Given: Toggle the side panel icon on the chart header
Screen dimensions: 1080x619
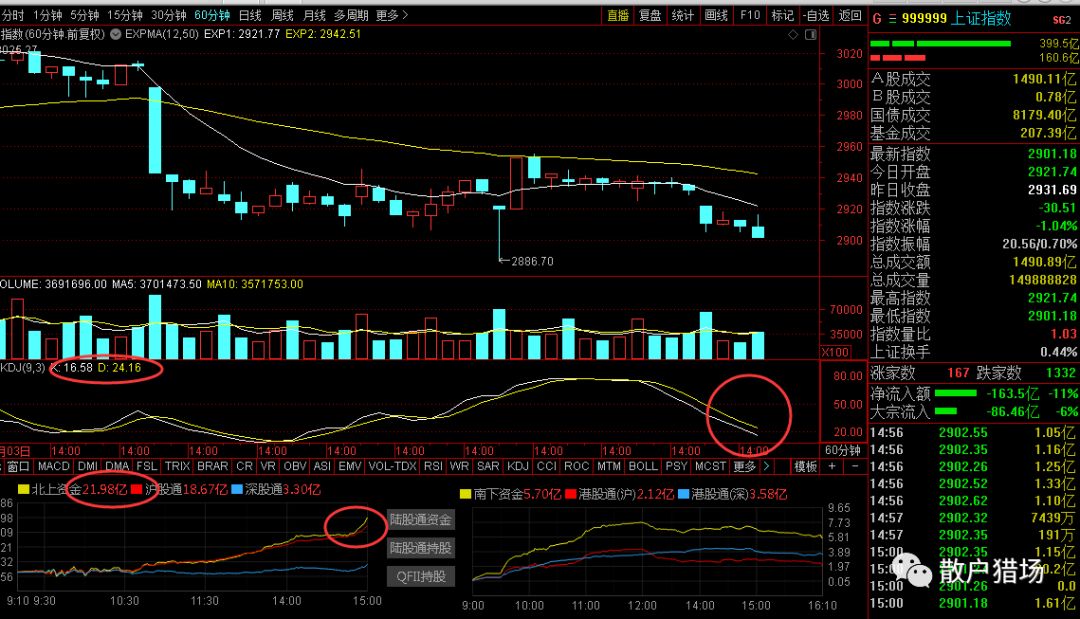Looking at the screenshot, I should click(x=811, y=34).
